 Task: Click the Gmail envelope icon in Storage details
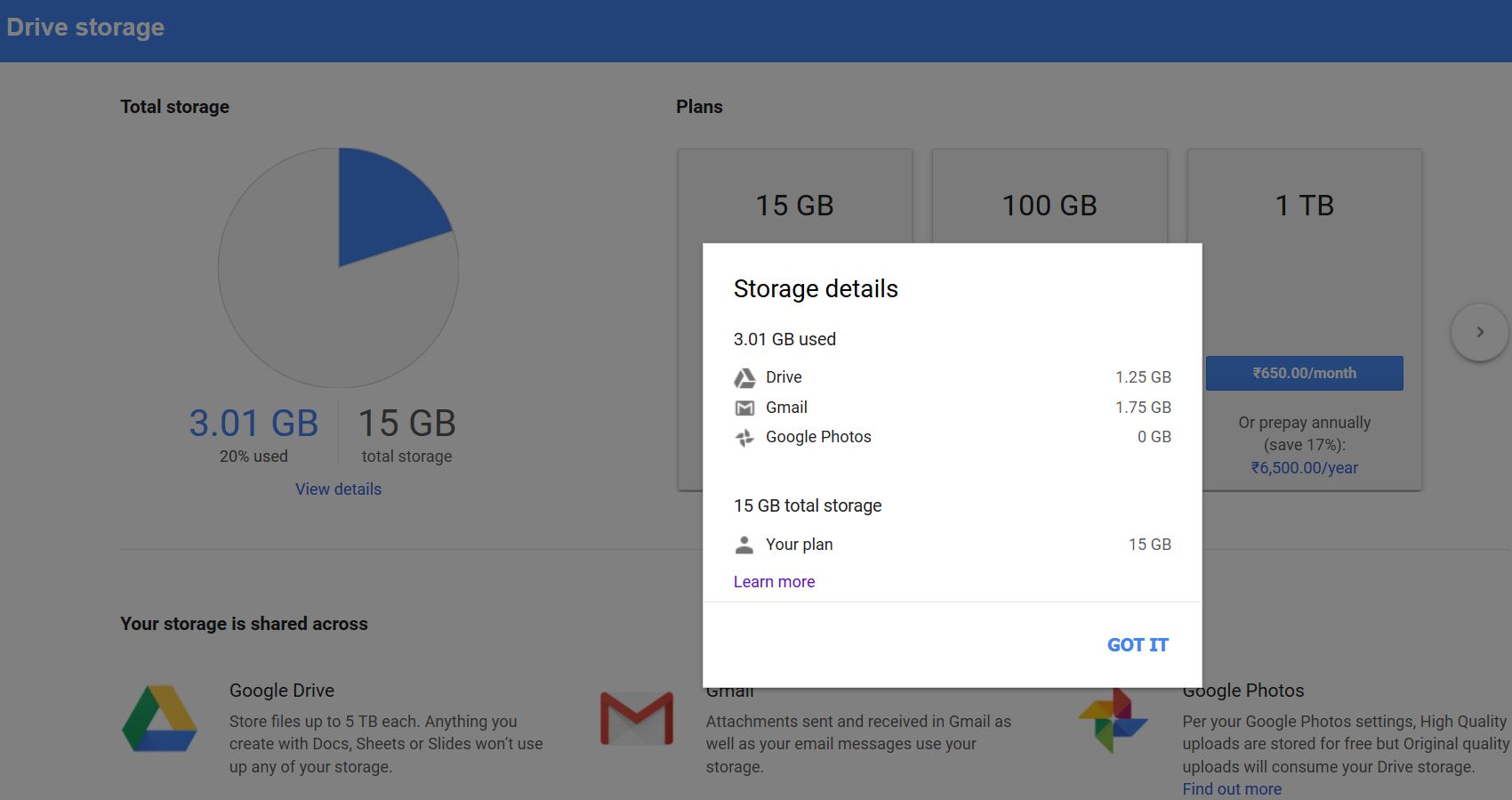(x=744, y=408)
